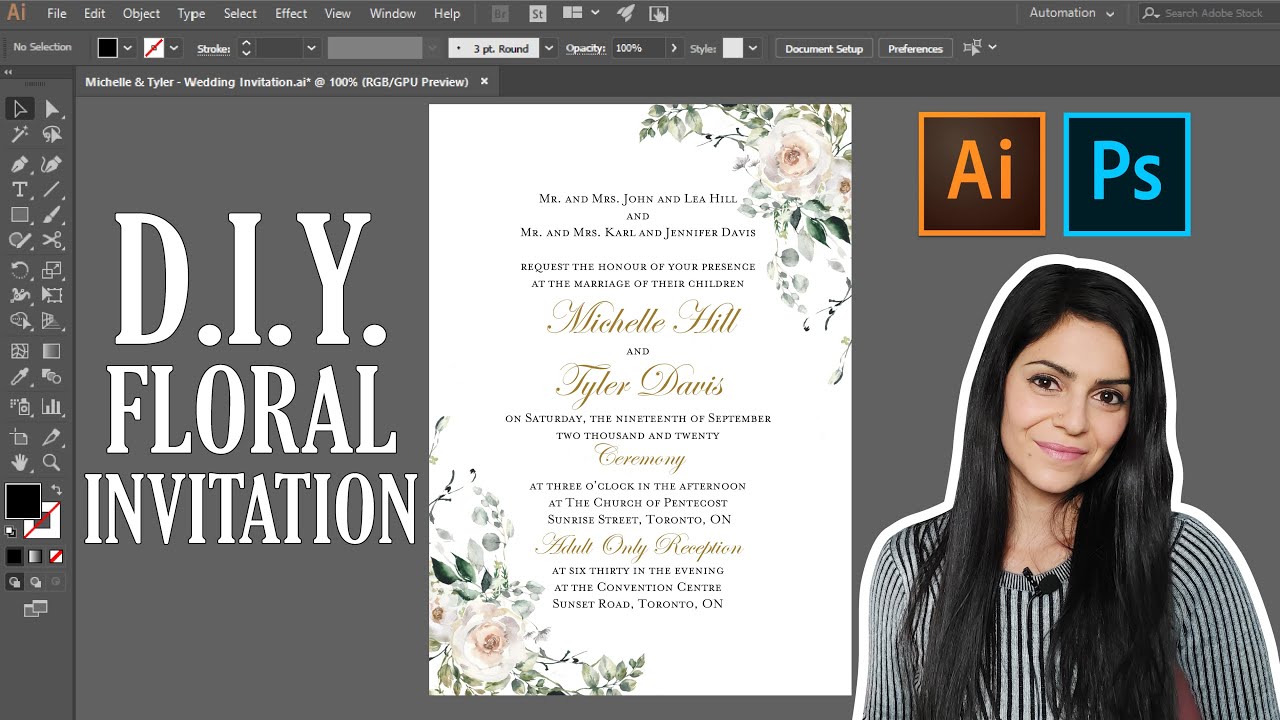The image size is (1280, 720).
Task: Select the Pen tool
Action: [x=19, y=164]
